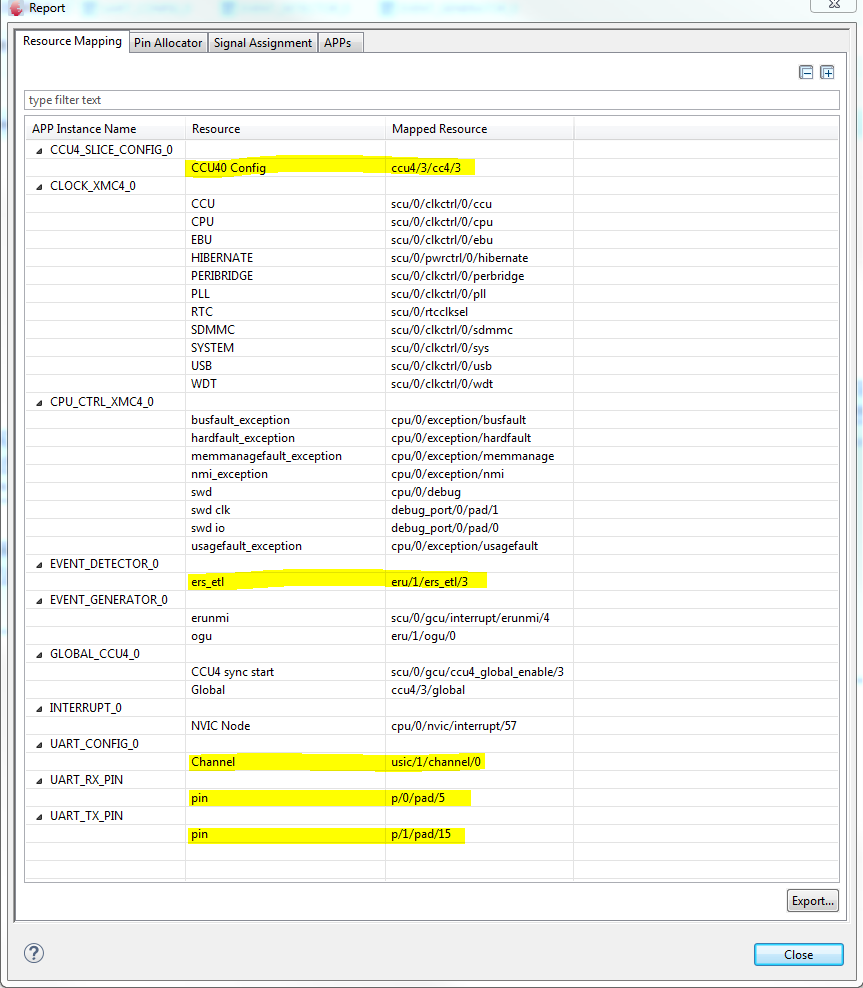Sort by APP Instance Name column header

[105, 129]
